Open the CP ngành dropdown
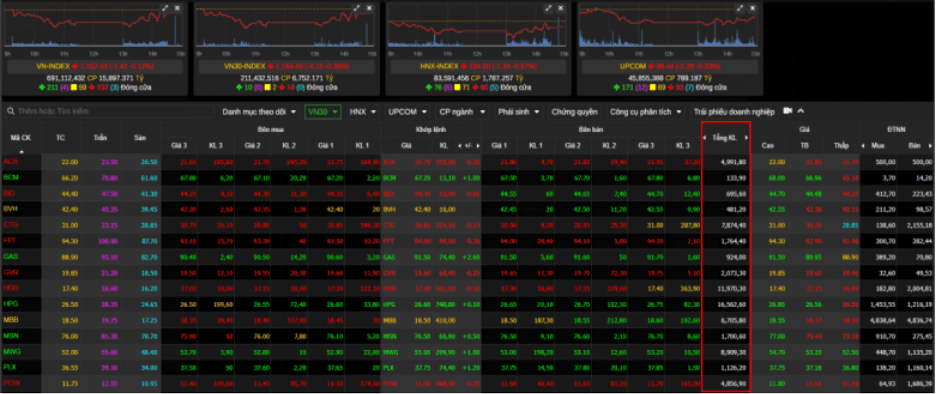 coord(461,112)
